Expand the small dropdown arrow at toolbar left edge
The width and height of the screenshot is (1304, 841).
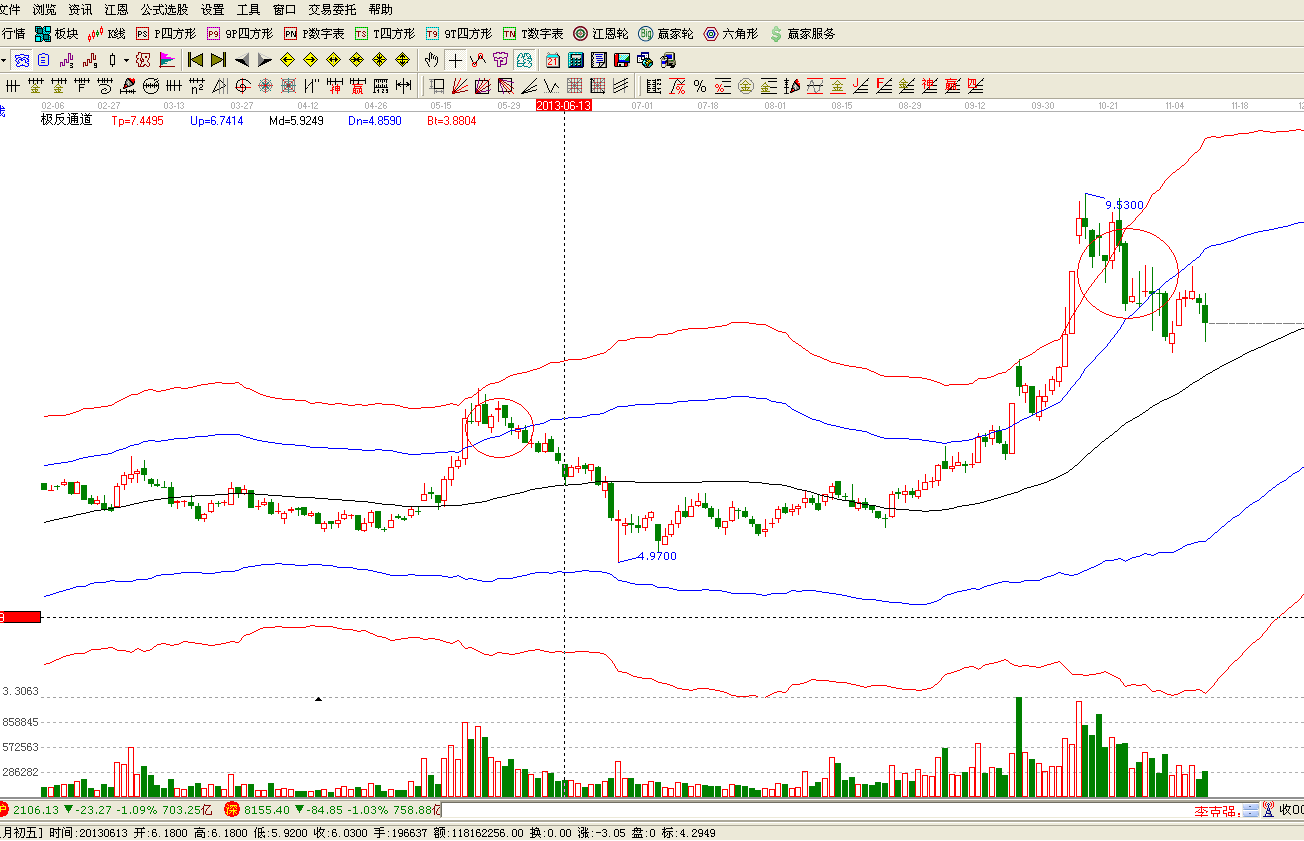click(x=4, y=60)
